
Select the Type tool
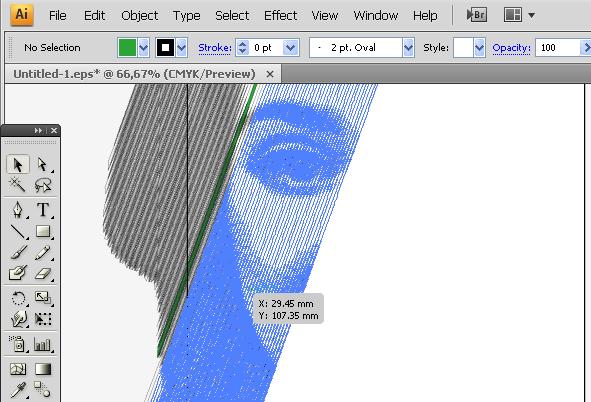coord(43,209)
